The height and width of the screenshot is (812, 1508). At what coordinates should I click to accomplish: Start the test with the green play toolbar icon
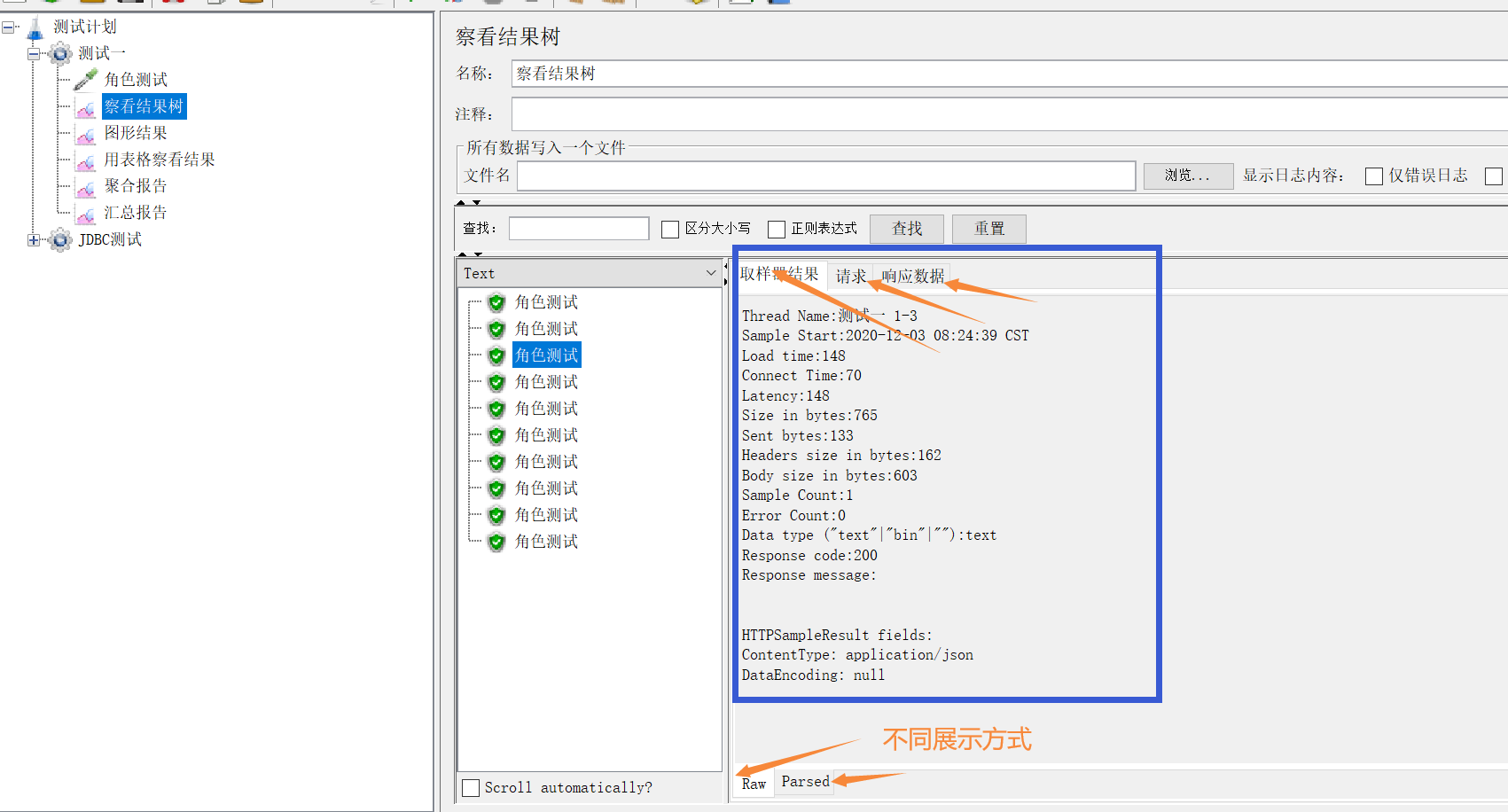click(411, 4)
